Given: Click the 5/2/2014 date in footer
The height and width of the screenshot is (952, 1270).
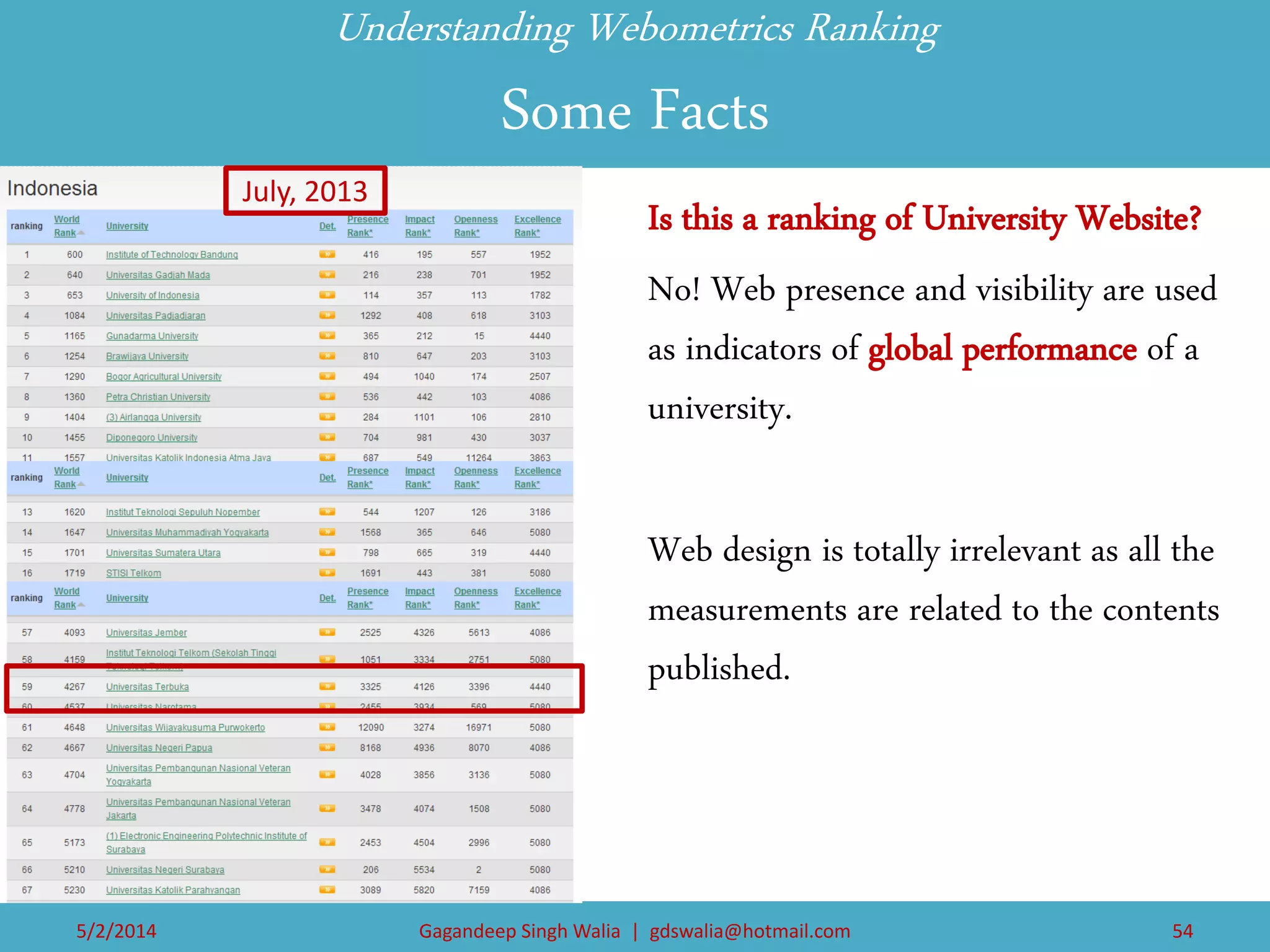Looking at the screenshot, I should pyautogui.click(x=116, y=931).
